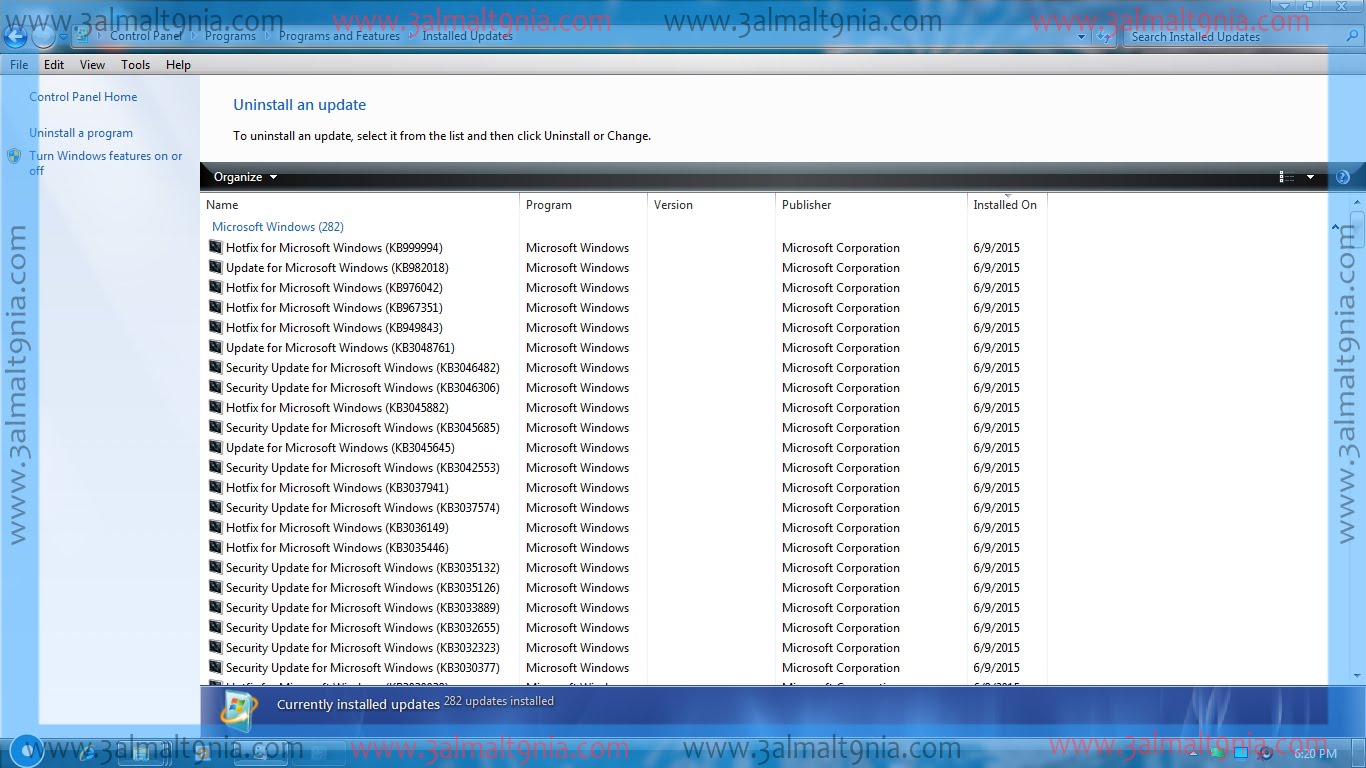Click the icon of Hotfix KB3035446

215,547
